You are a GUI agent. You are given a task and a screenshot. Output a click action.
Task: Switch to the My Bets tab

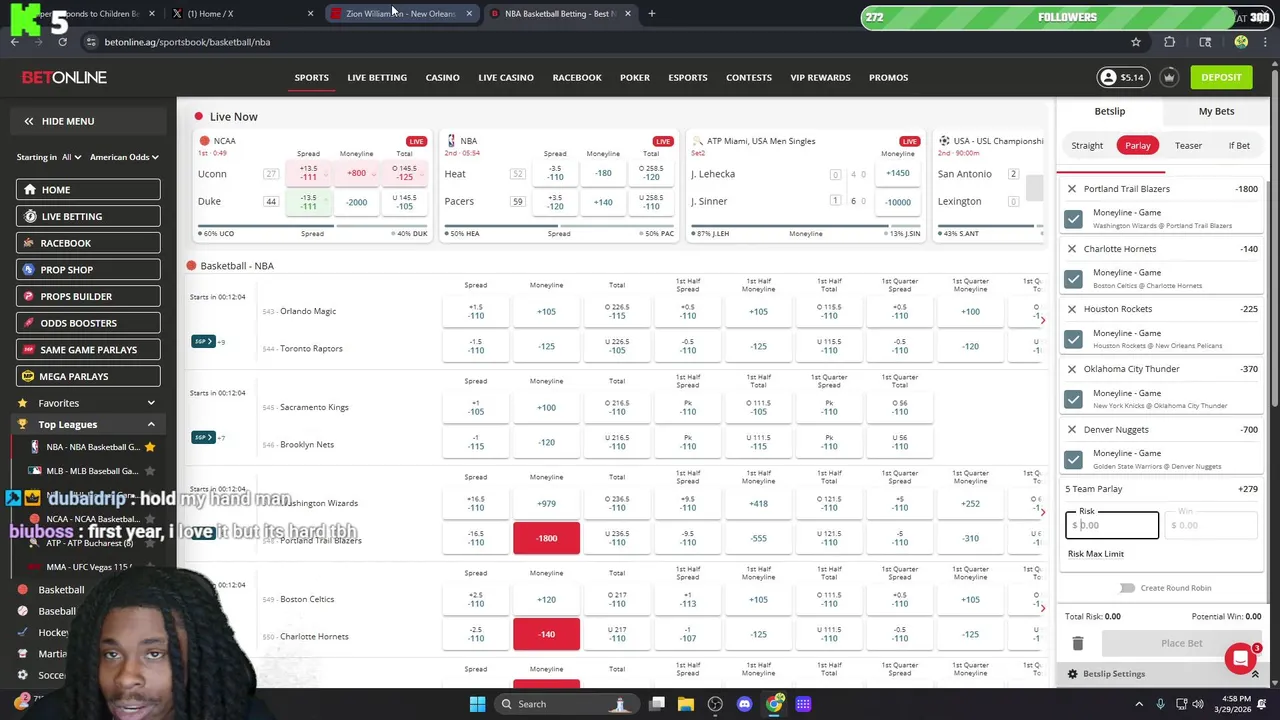tap(1216, 111)
